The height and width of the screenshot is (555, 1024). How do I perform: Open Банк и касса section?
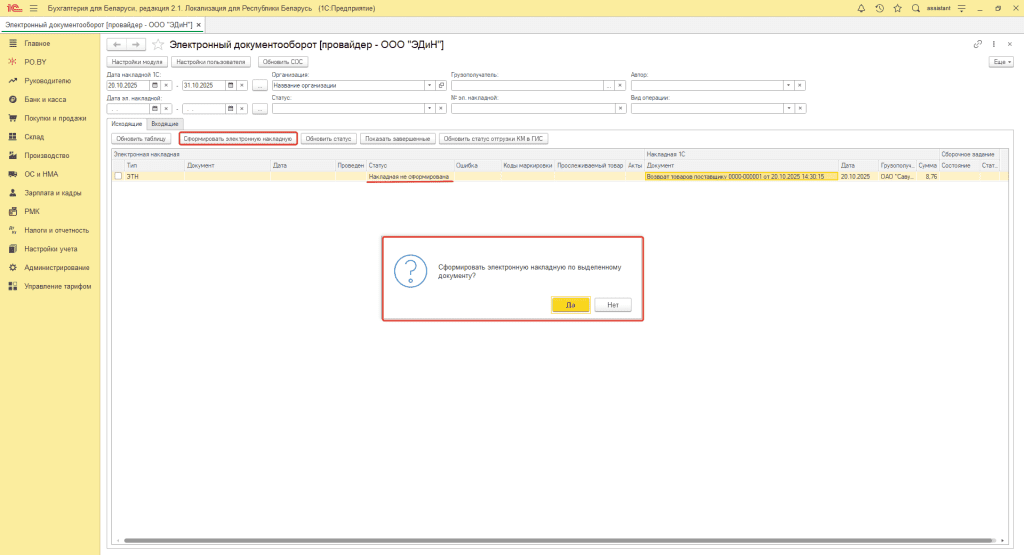(46, 100)
